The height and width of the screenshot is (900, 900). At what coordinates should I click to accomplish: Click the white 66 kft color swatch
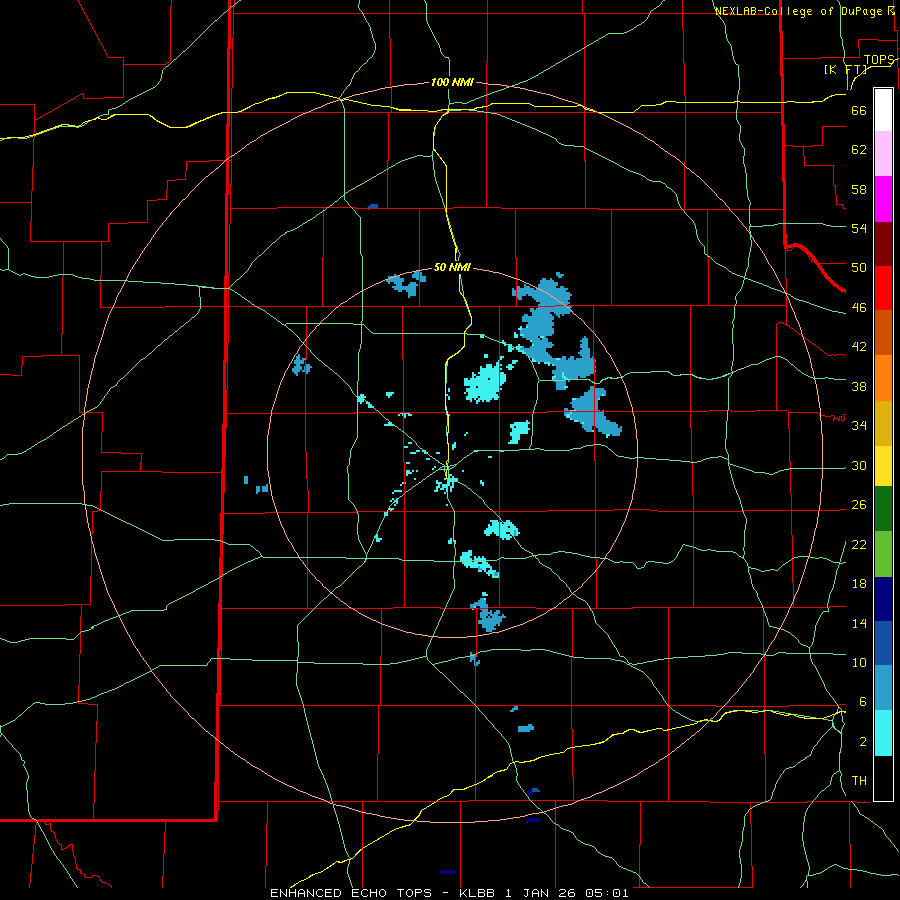pyautogui.click(x=883, y=110)
